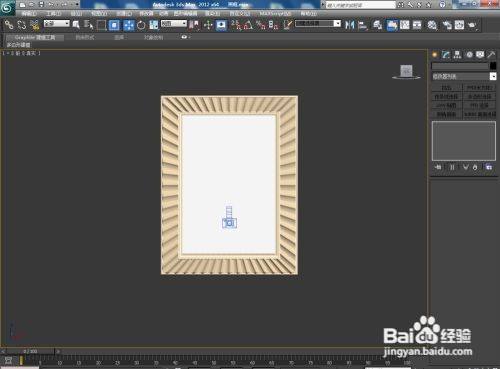
Task: Switch to the Display command panel tab
Action: [x=480, y=55]
